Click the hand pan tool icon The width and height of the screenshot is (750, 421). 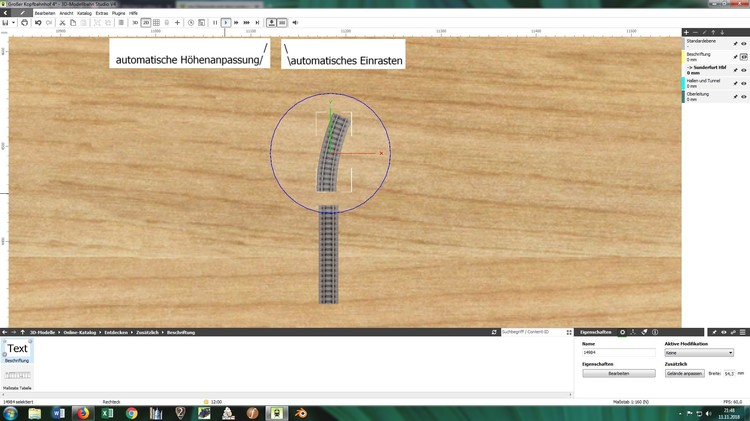coord(25,21)
